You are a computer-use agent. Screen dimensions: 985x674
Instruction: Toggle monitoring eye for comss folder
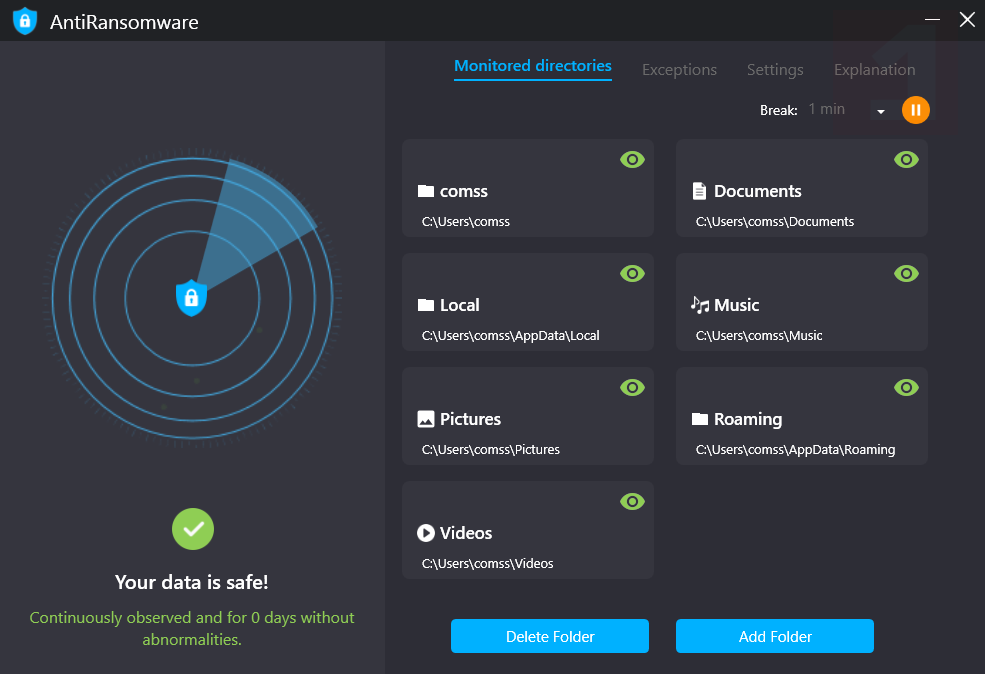(632, 160)
